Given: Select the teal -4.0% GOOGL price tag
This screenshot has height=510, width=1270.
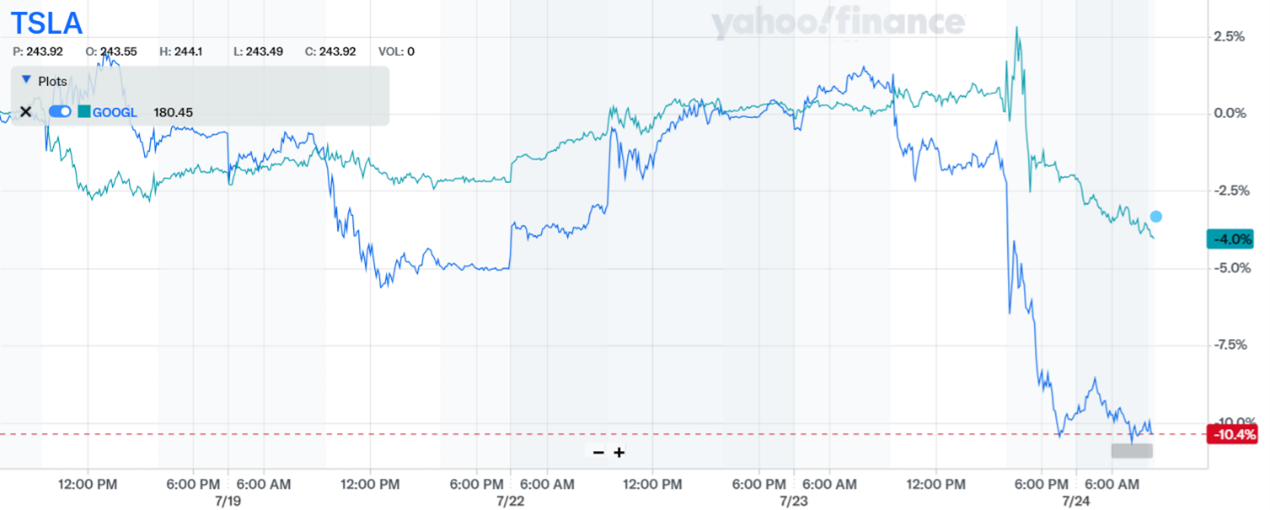Looking at the screenshot, I should coord(1231,239).
